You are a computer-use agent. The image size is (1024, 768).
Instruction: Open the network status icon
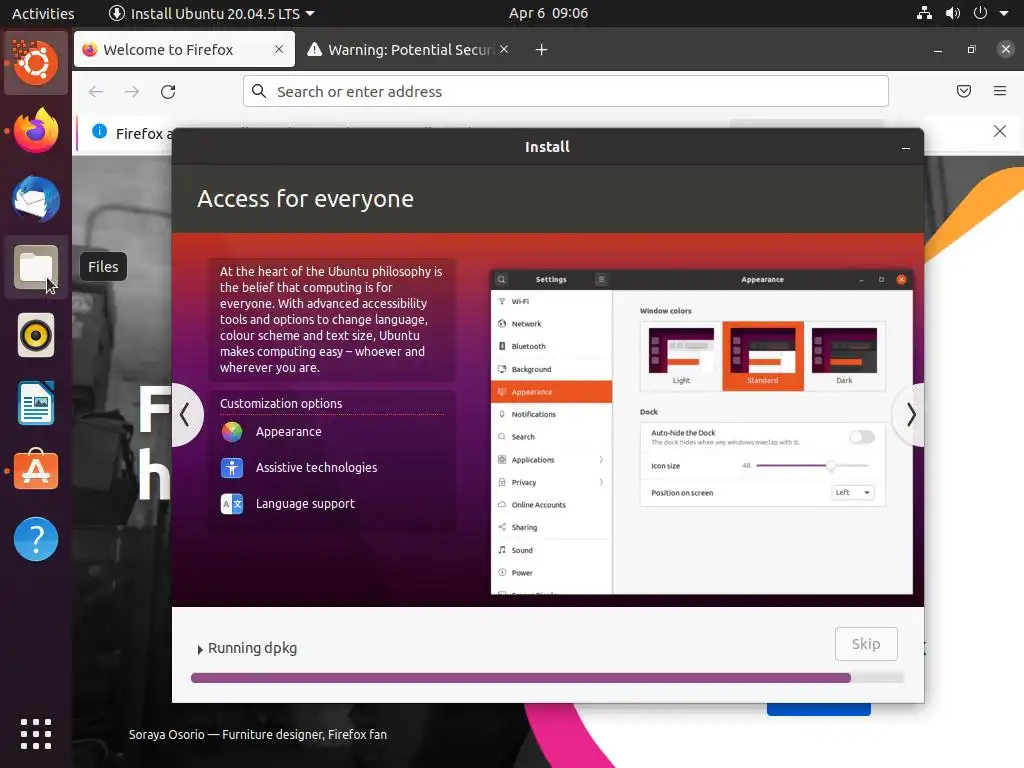(924, 13)
